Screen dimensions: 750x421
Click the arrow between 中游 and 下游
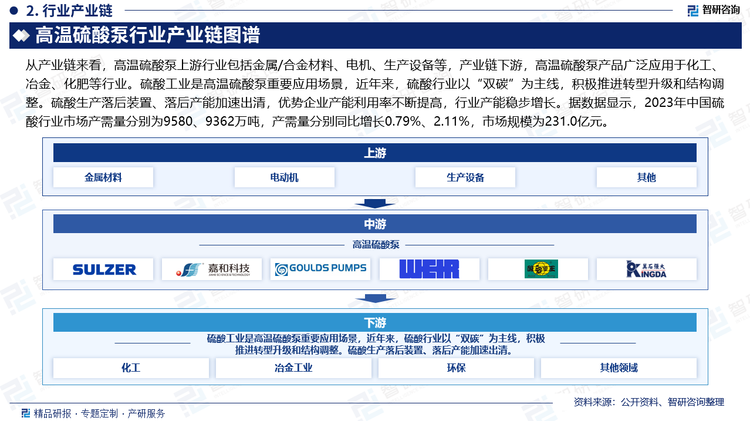tap(375, 299)
